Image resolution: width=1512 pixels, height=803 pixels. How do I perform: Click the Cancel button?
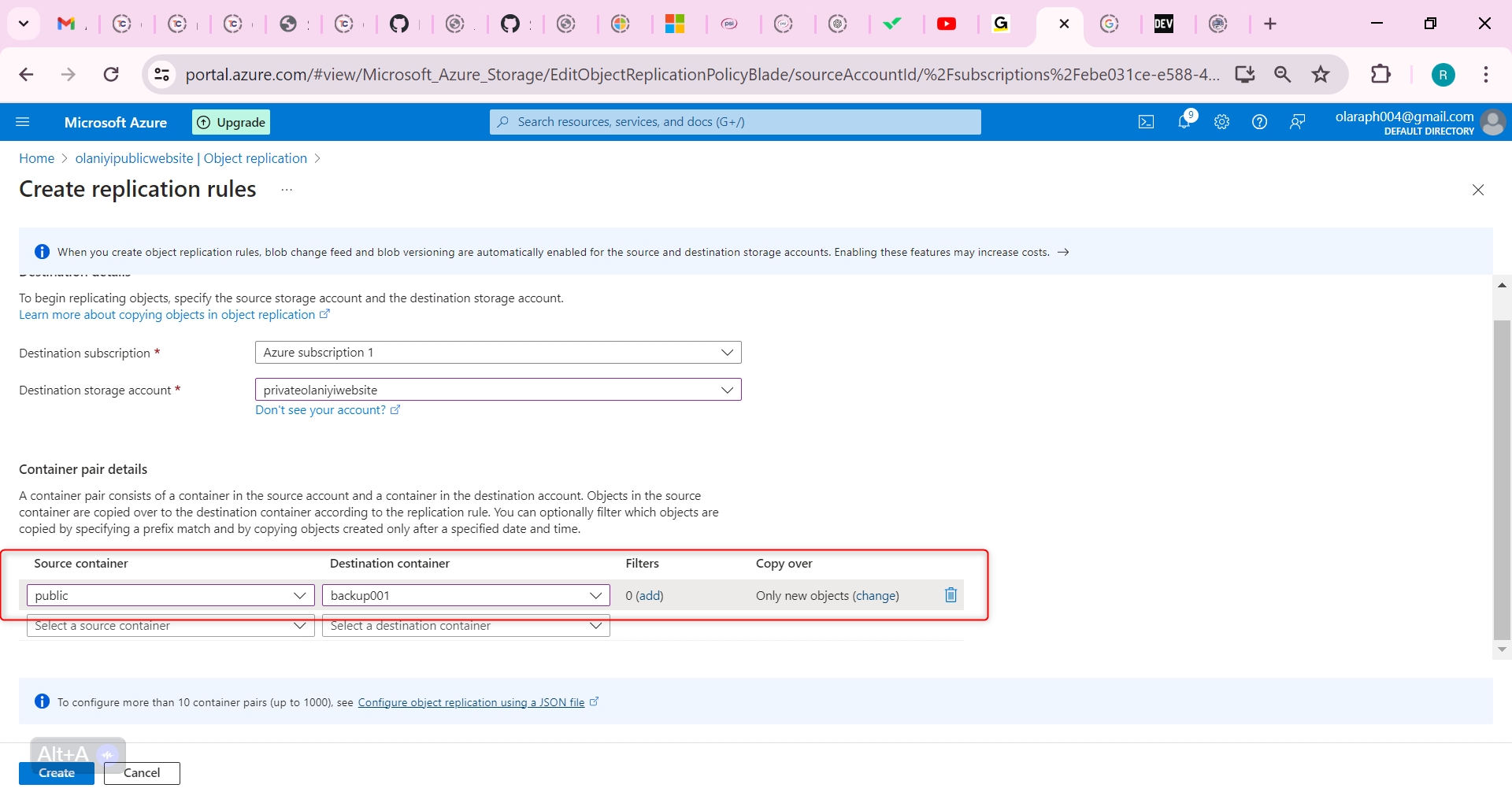coord(142,773)
